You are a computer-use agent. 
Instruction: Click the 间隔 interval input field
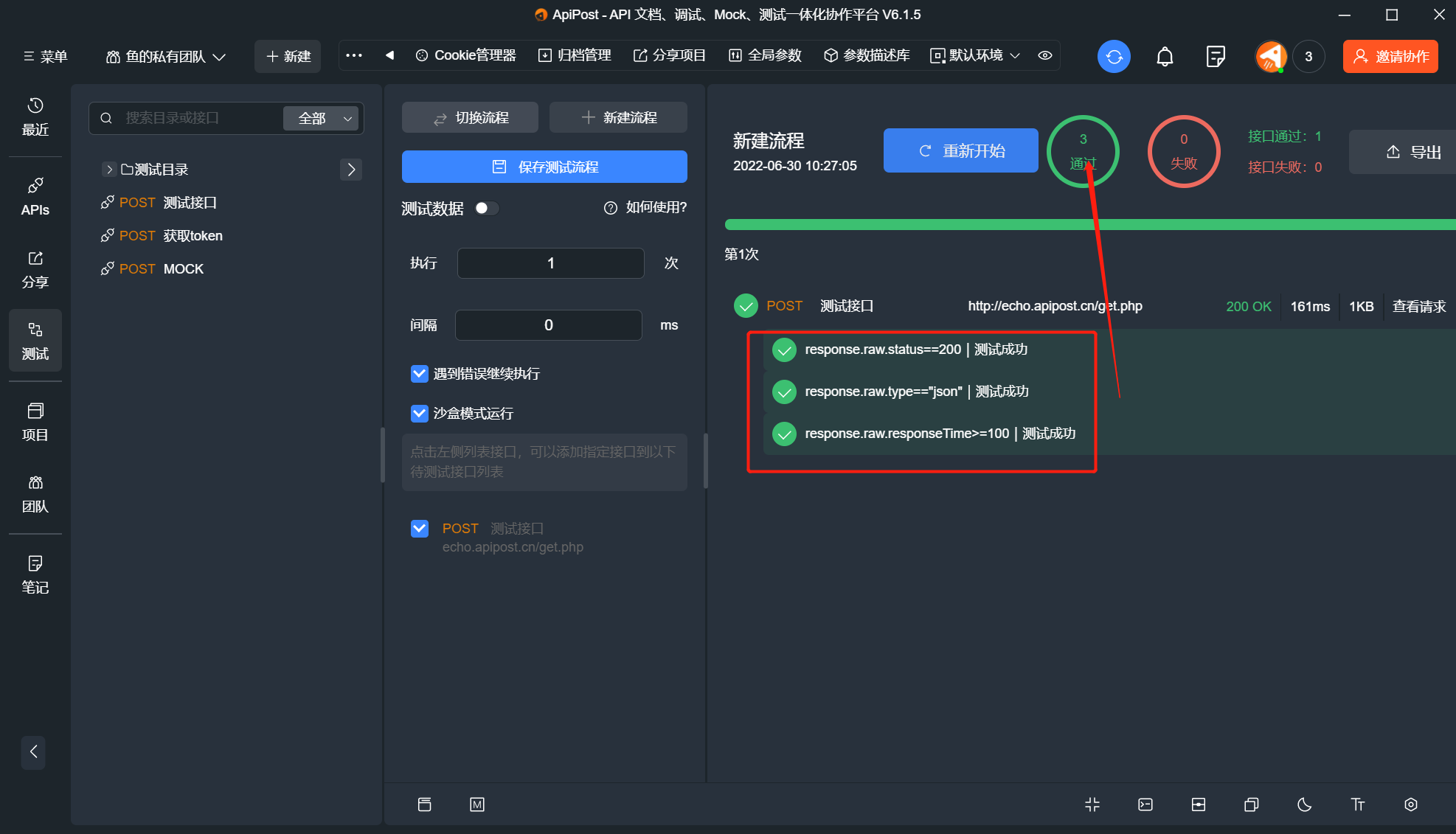click(x=548, y=325)
